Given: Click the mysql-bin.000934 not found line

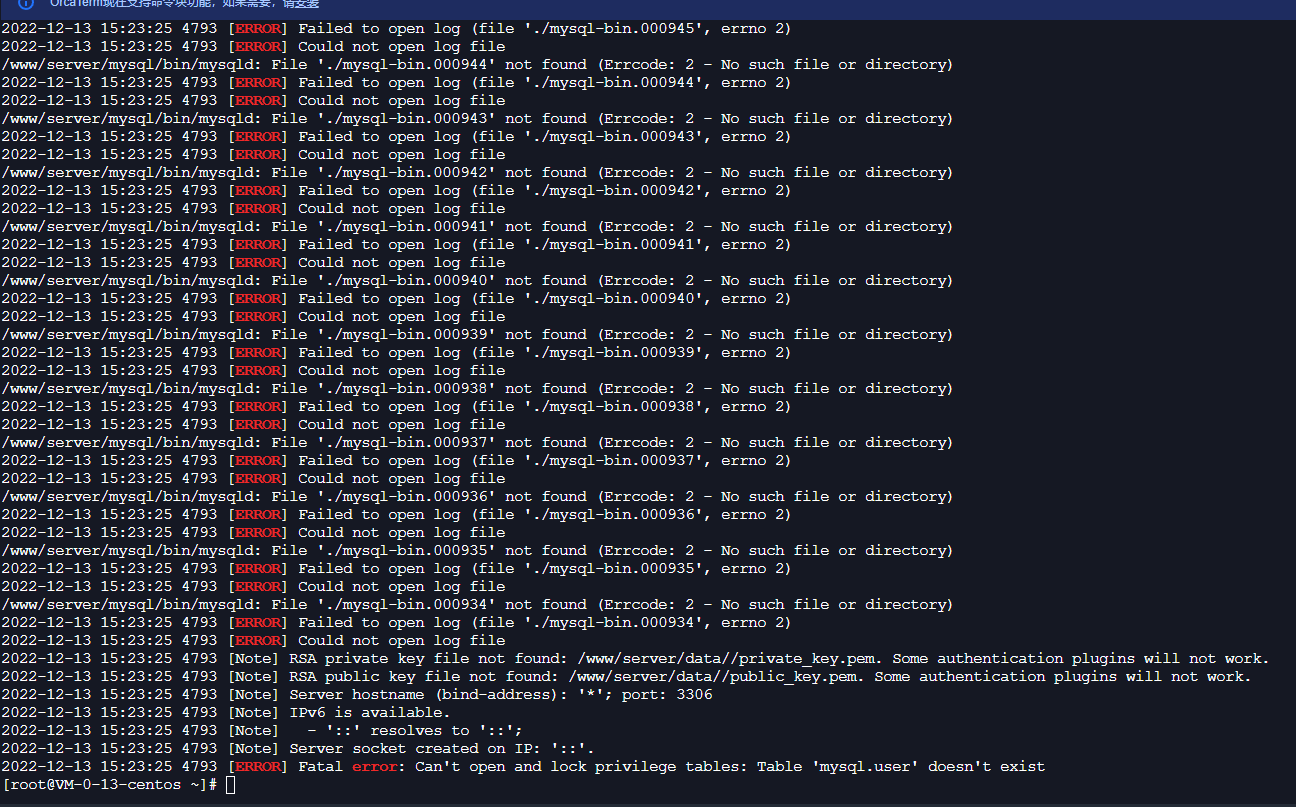Looking at the screenshot, I should [476, 605].
